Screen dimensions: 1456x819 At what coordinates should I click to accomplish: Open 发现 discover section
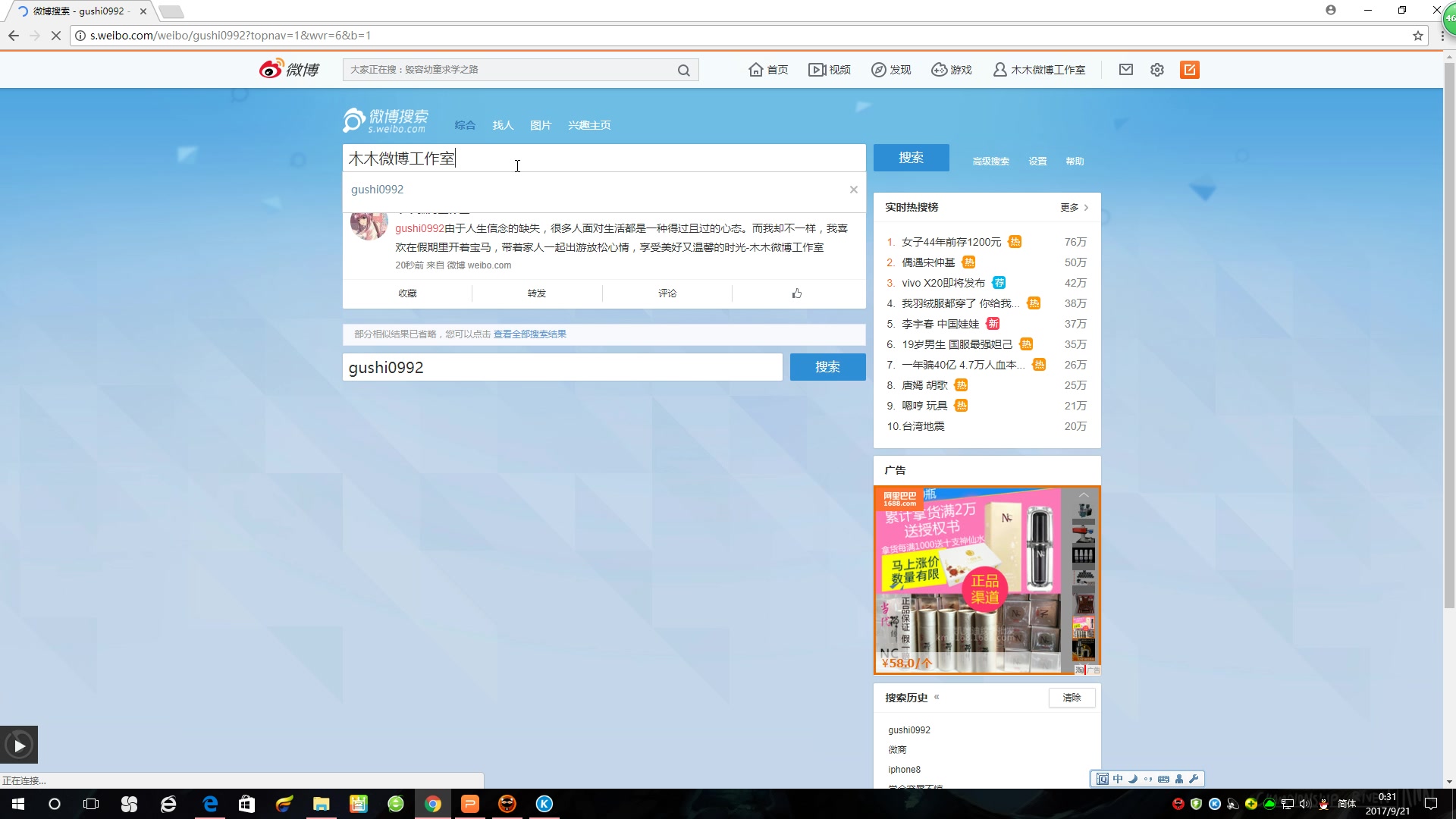click(x=891, y=70)
